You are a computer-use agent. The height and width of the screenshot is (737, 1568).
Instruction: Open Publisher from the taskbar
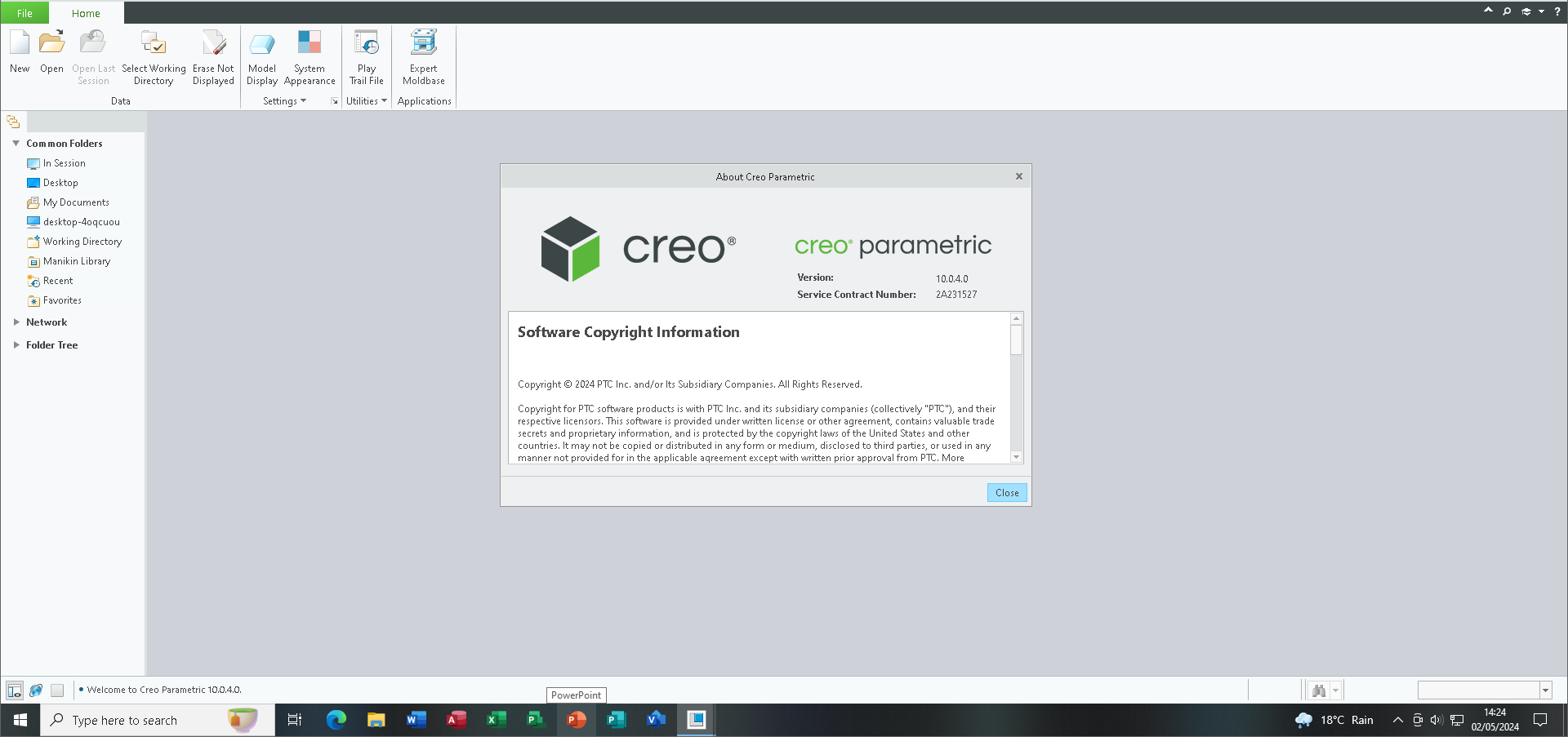click(x=616, y=720)
